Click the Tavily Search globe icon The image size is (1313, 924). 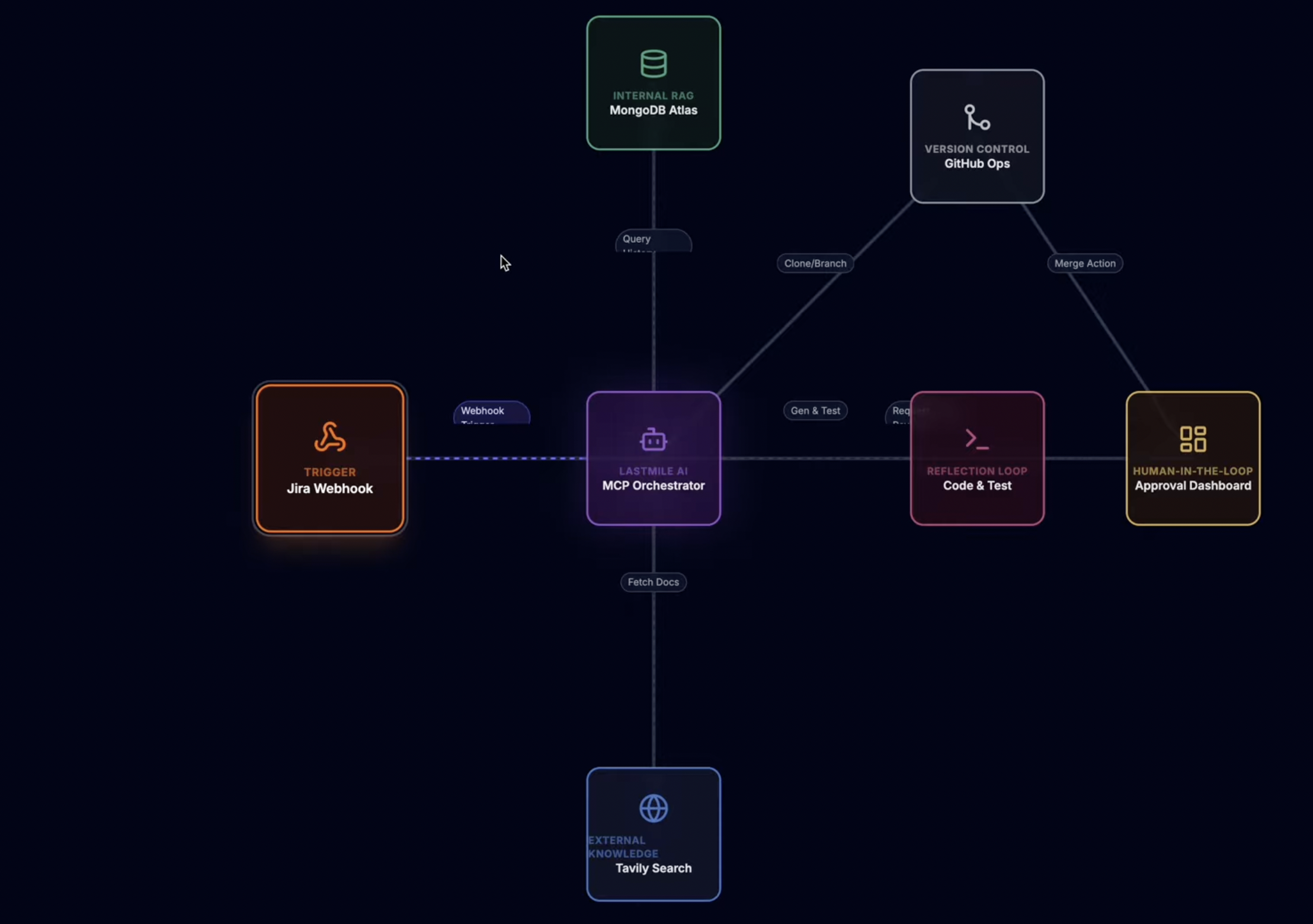coord(654,808)
